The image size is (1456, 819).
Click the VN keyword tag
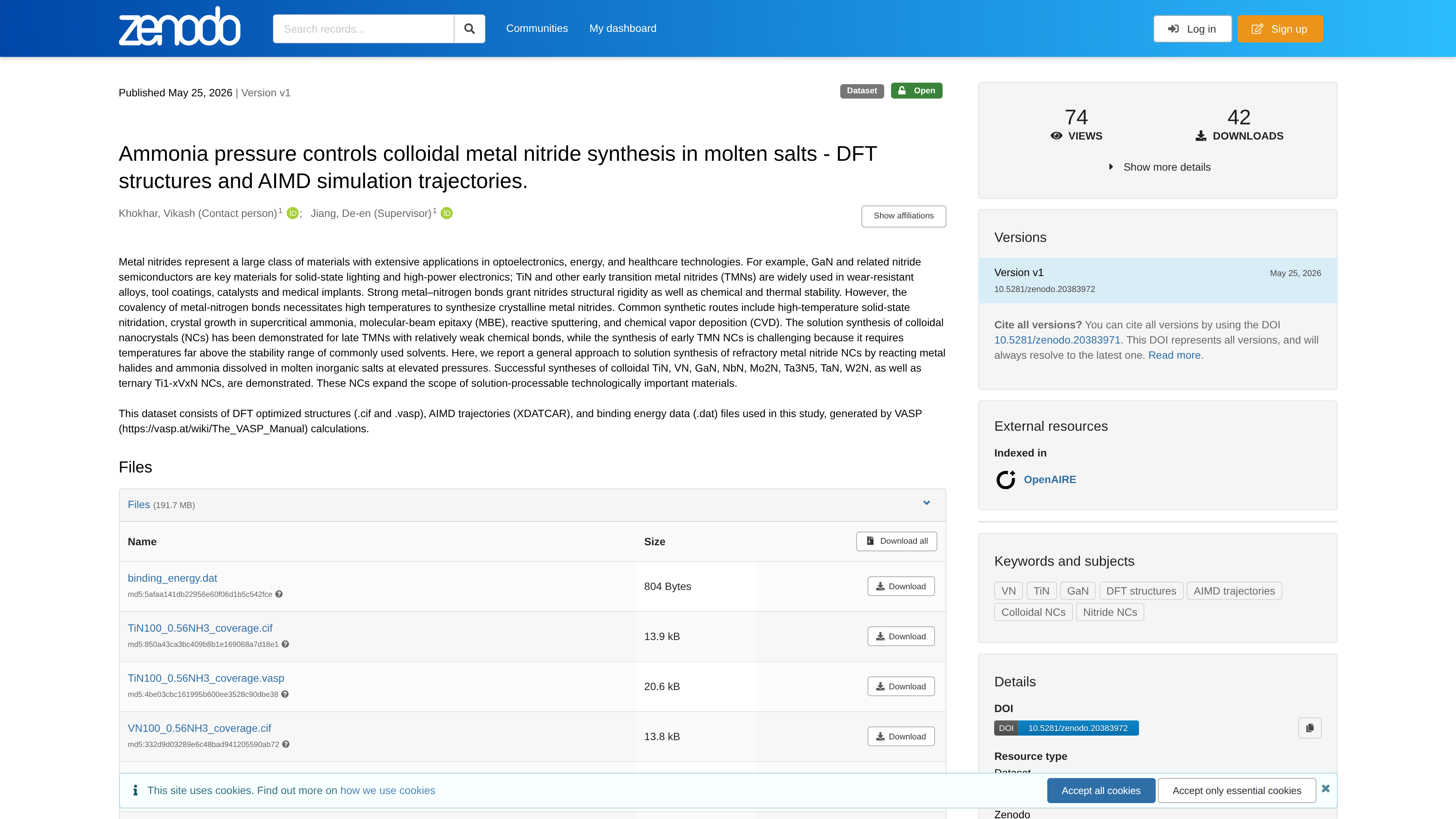click(x=1008, y=591)
